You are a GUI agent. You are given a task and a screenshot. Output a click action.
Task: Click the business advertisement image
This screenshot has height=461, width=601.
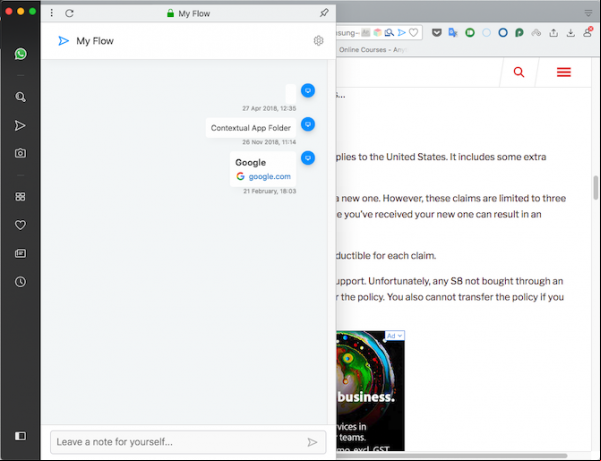pyautogui.click(x=370, y=391)
